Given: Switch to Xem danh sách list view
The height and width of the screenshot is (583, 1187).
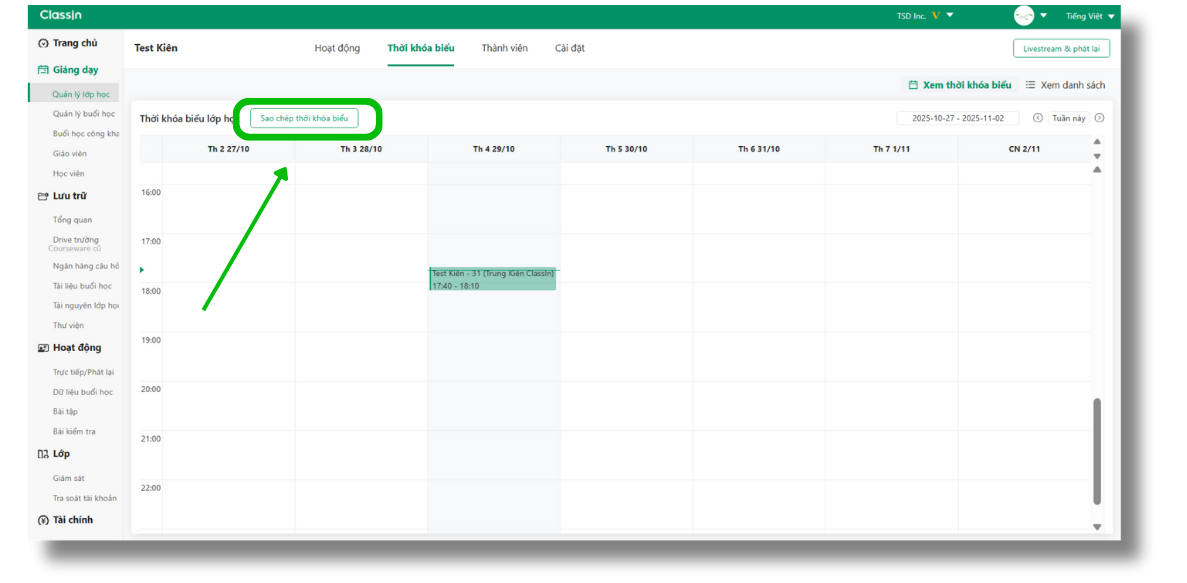Looking at the screenshot, I should coord(1065,85).
